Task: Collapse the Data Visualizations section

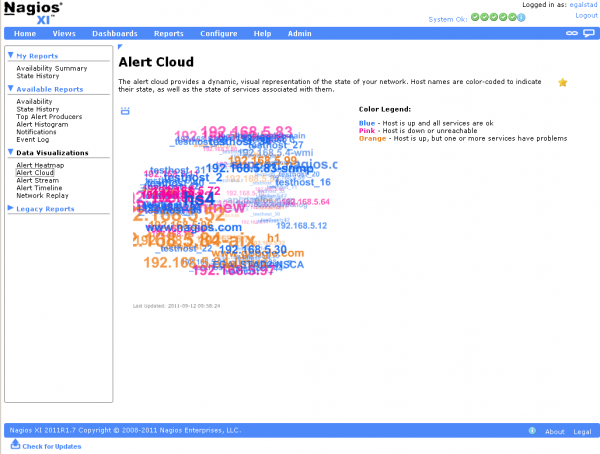Action: pyautogui.click(x=10, y=153)
